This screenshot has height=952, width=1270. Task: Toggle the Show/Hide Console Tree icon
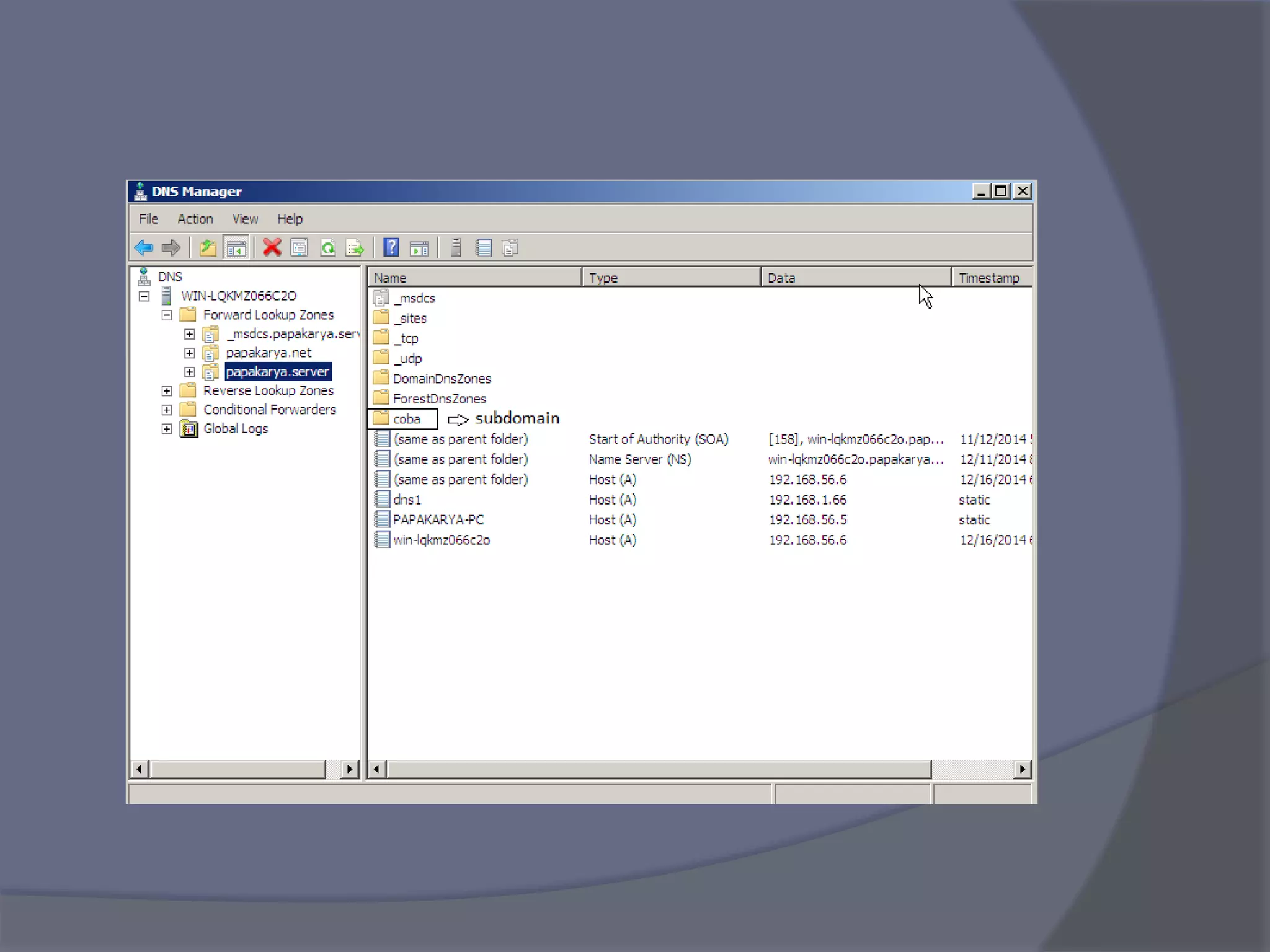(x=236, y=248)
